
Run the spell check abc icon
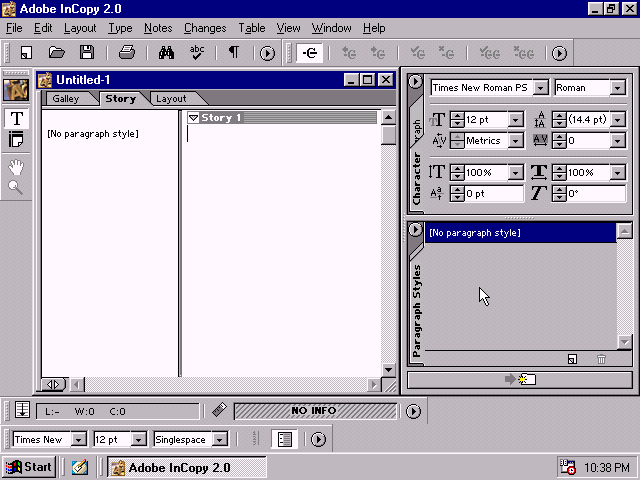point(197,53)
